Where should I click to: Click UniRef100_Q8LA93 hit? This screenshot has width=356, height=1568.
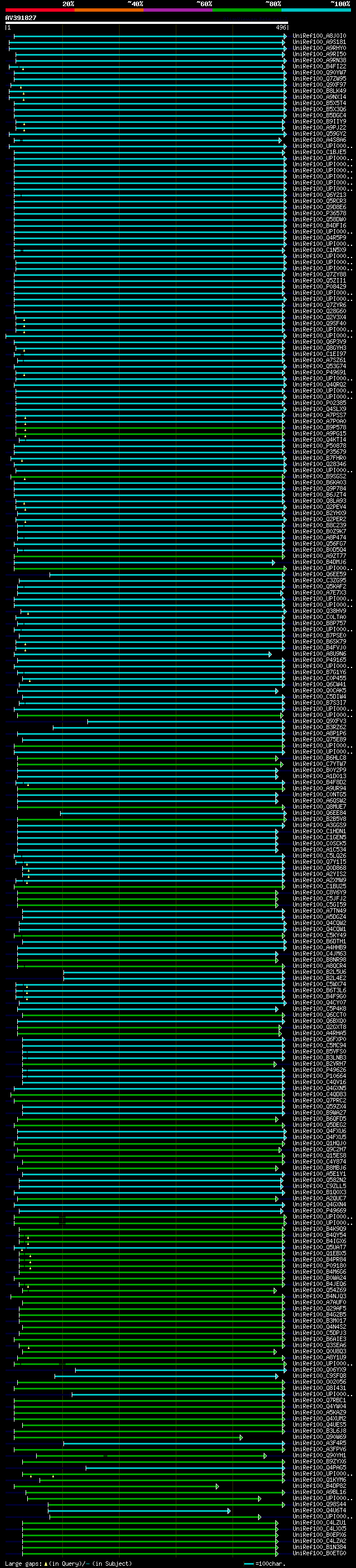319,501
